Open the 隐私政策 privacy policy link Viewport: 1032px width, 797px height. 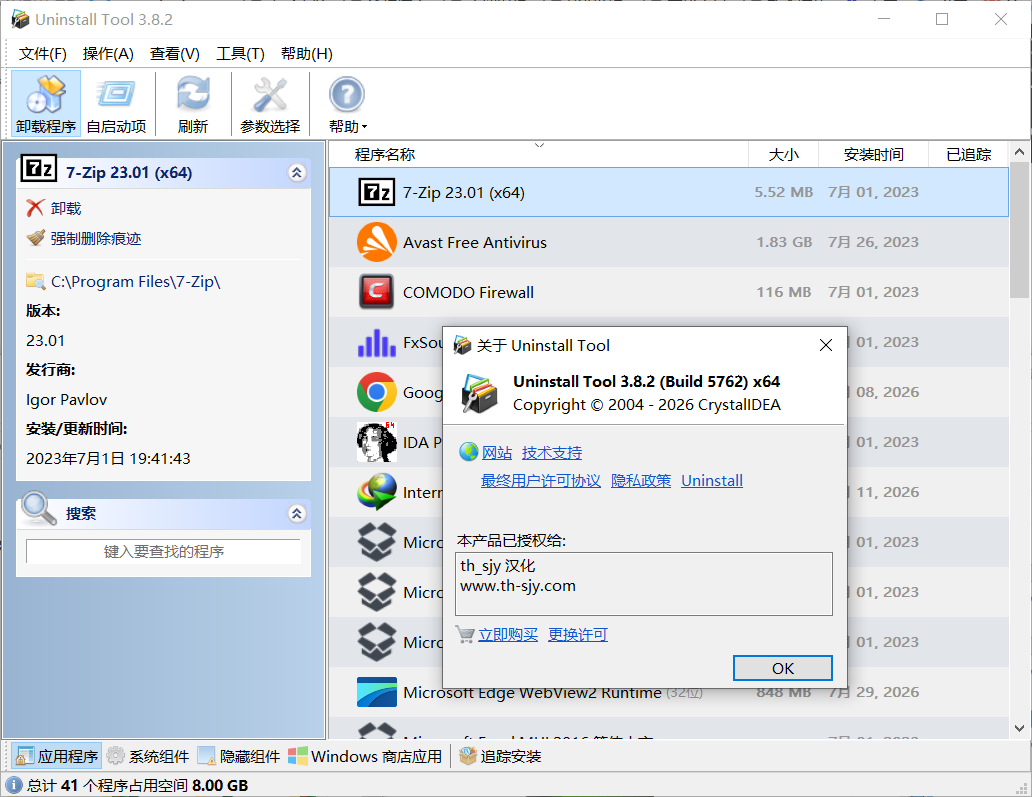point(641,481)
